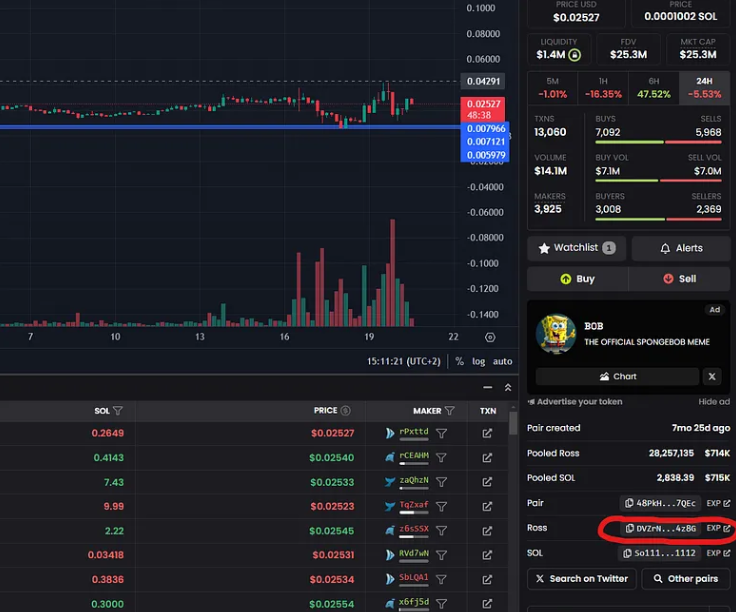Toggle percent scale on the chart

(x=460, y=361)
